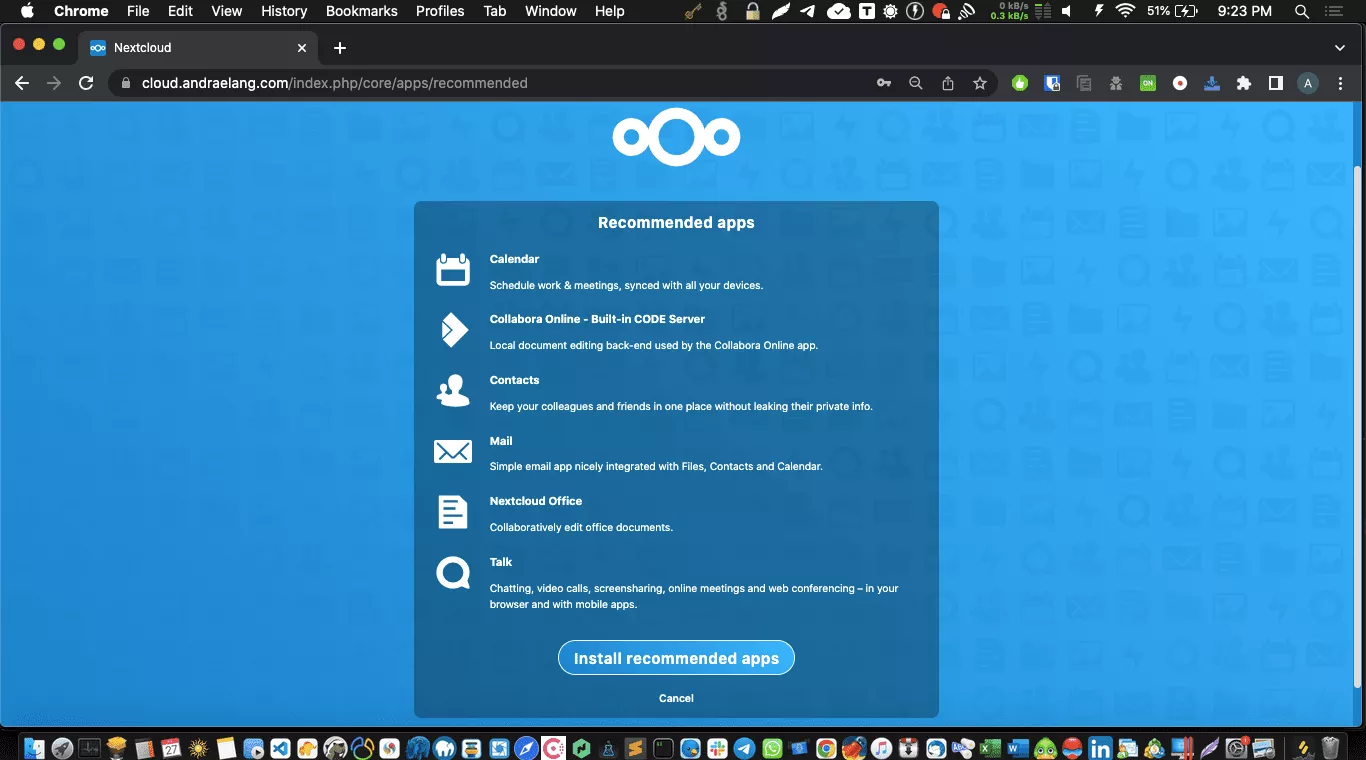Click the Wi-Fi menu bar icon
1366x760 pixels.
coord(1126,11)
